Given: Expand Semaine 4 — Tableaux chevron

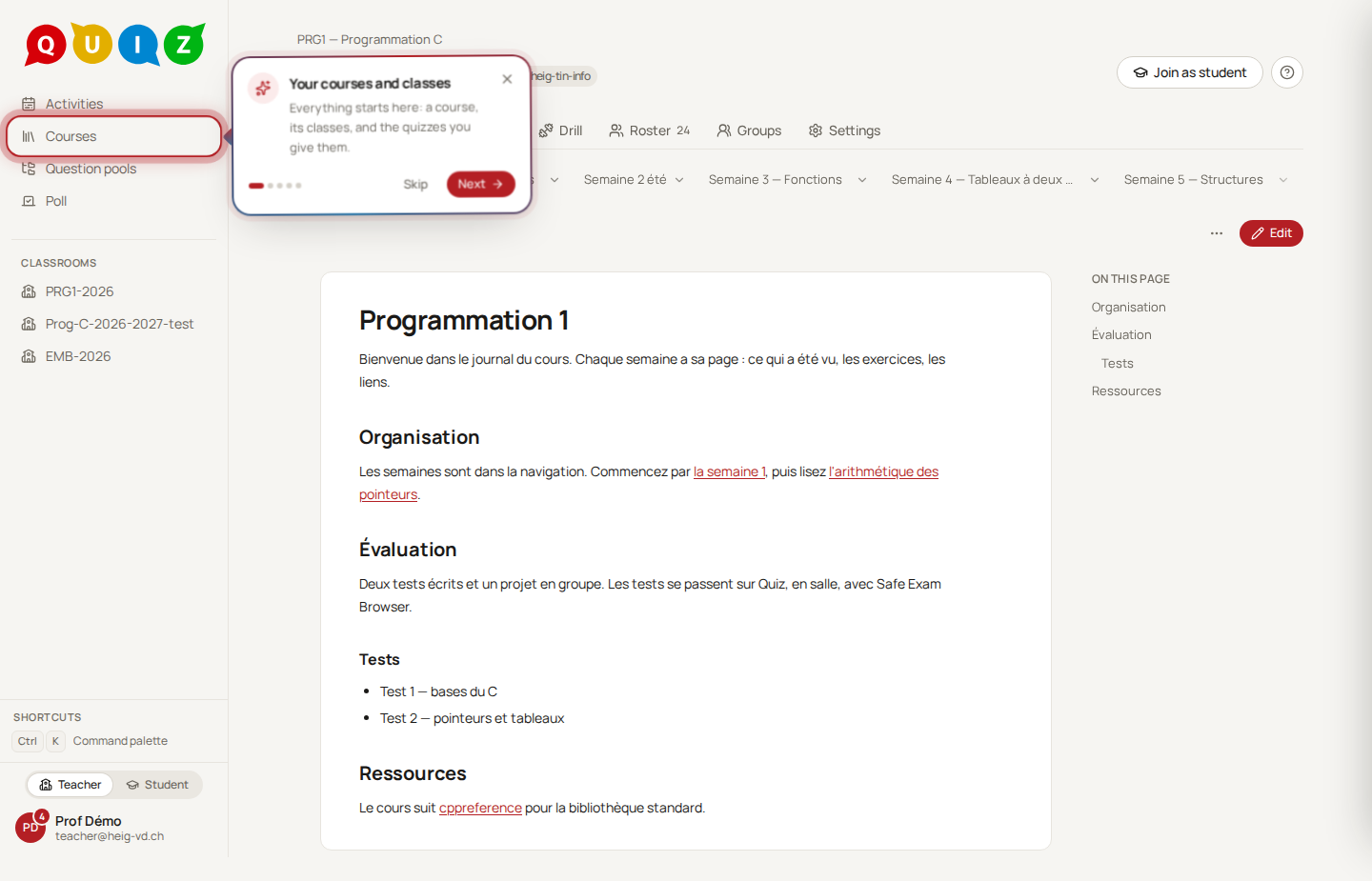Looking at the screenshot, I should click(x=1095, y=180).
